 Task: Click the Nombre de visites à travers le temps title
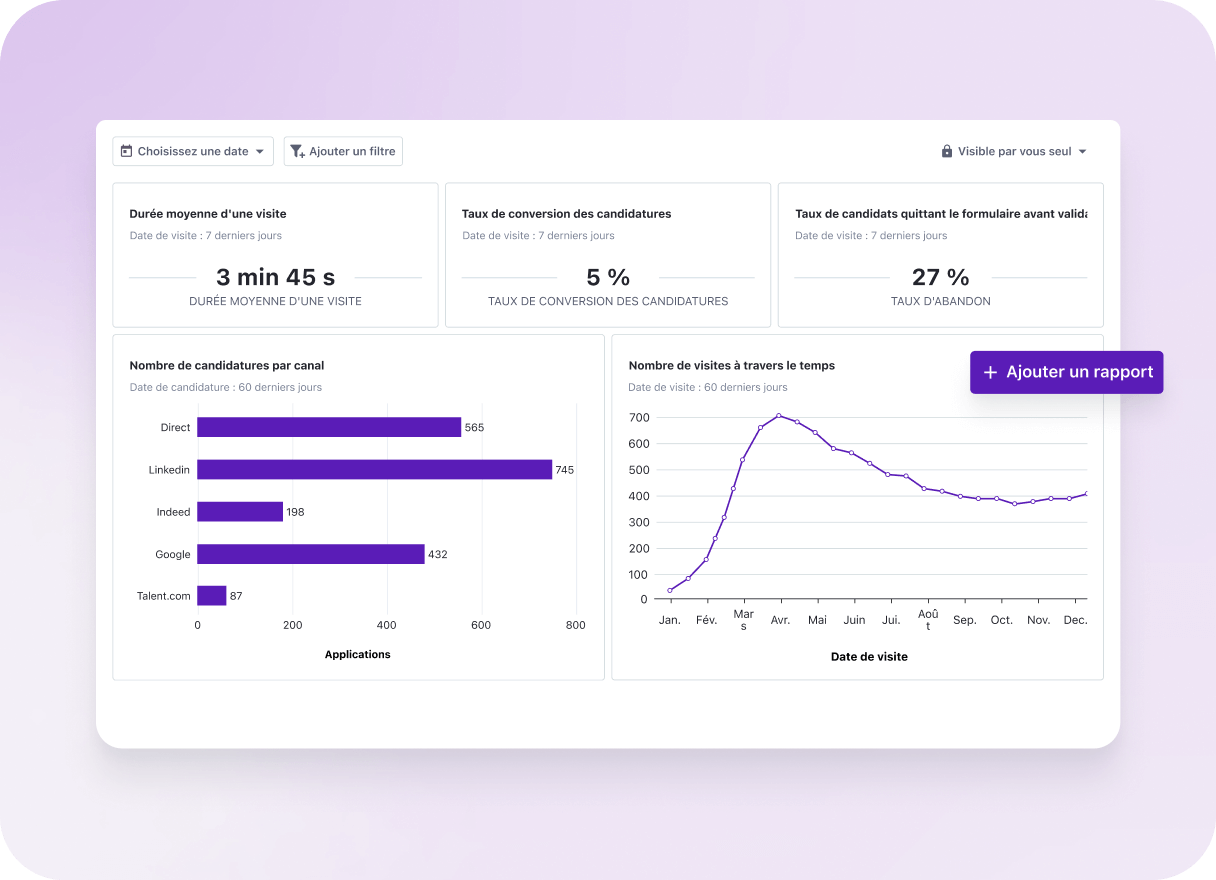pos(732,365)
